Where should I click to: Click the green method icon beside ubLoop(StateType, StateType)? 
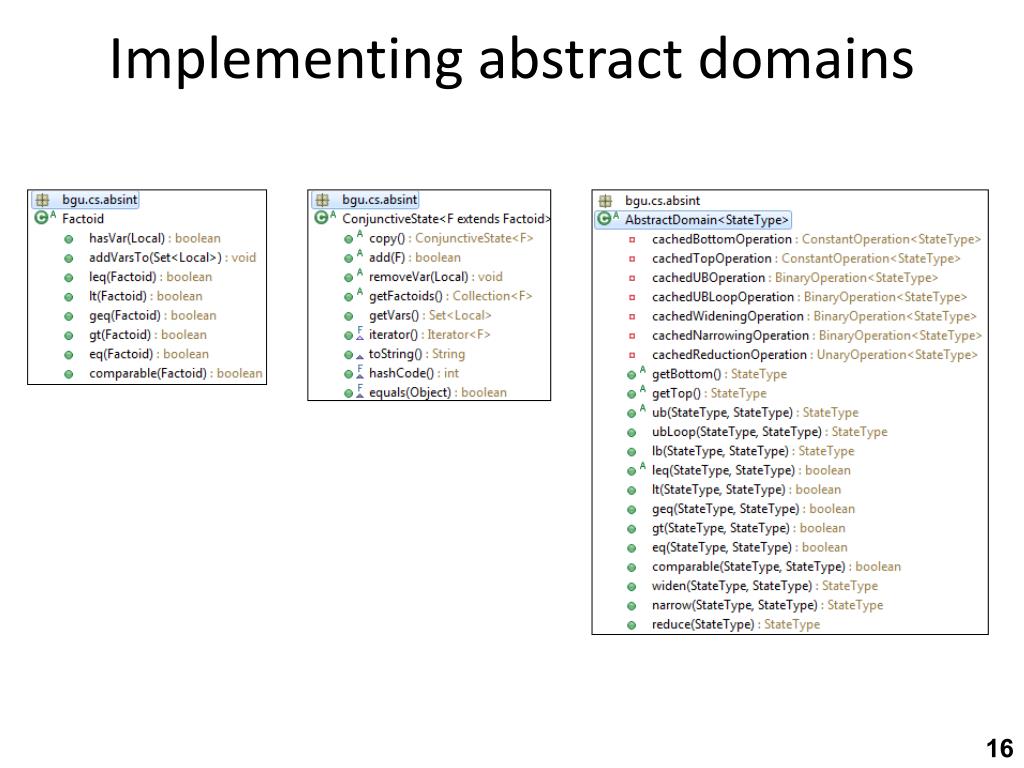point(632,432)
